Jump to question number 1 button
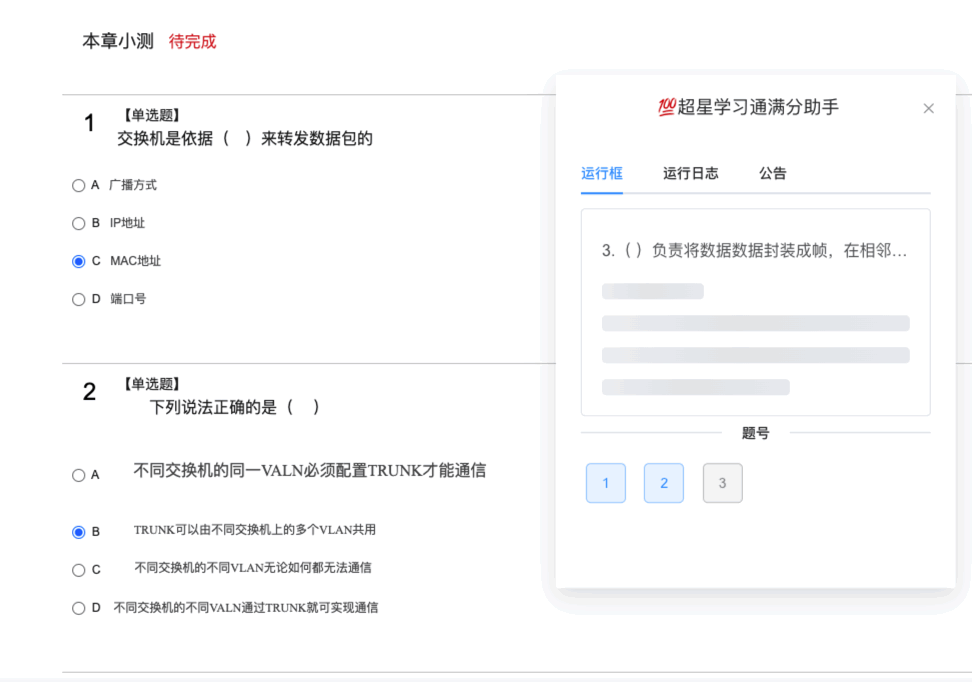The height and width of the screenshot is (695, 972). (606, 483)
